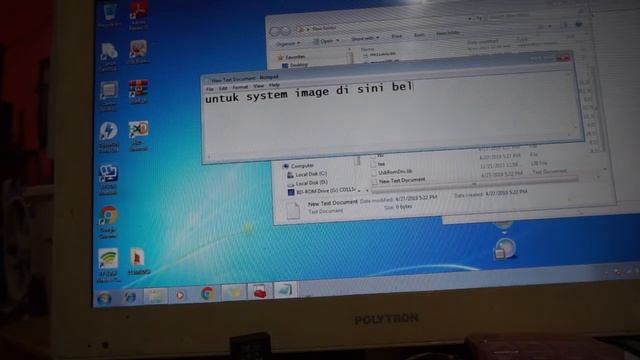This screenshot has width=640, height=360.
Task: Select the New Text Document file row
Action: pos(402,180)
